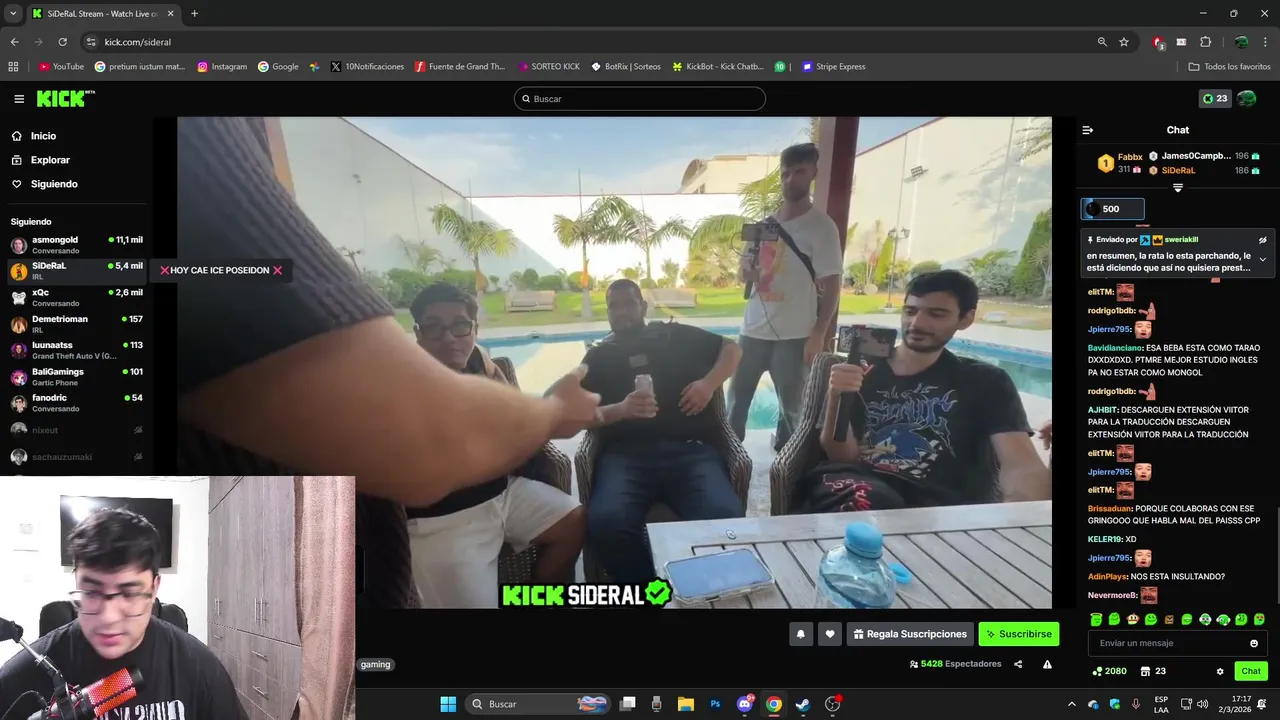Screen dimensions: 1280x720
Task: Open xQc channel in following list
Action: click(77, 297)
